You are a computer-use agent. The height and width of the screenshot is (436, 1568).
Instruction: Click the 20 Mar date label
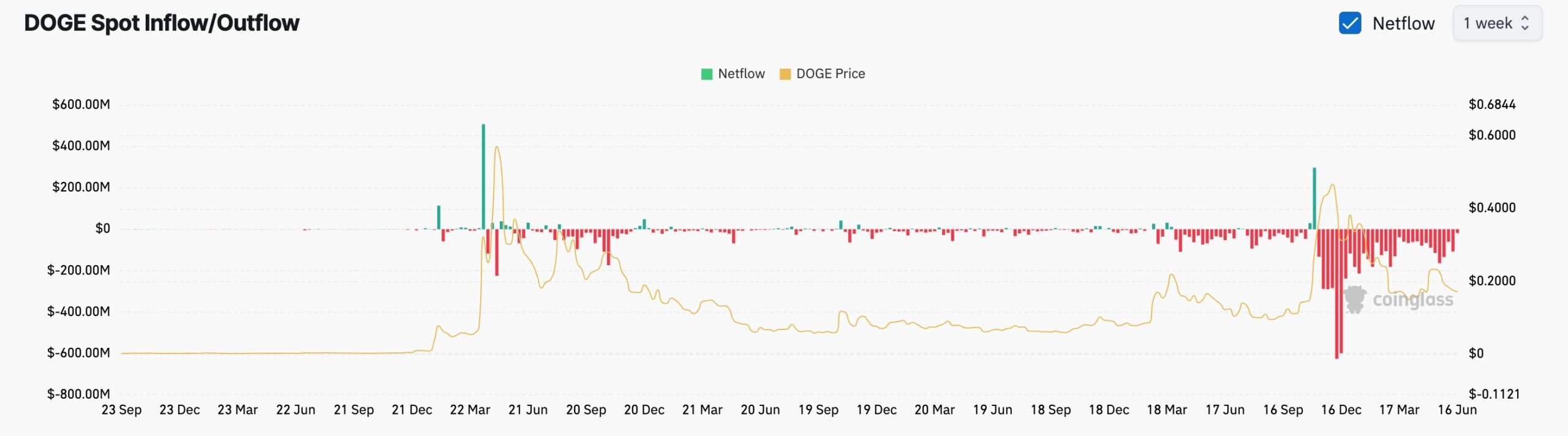pos(935,410)
